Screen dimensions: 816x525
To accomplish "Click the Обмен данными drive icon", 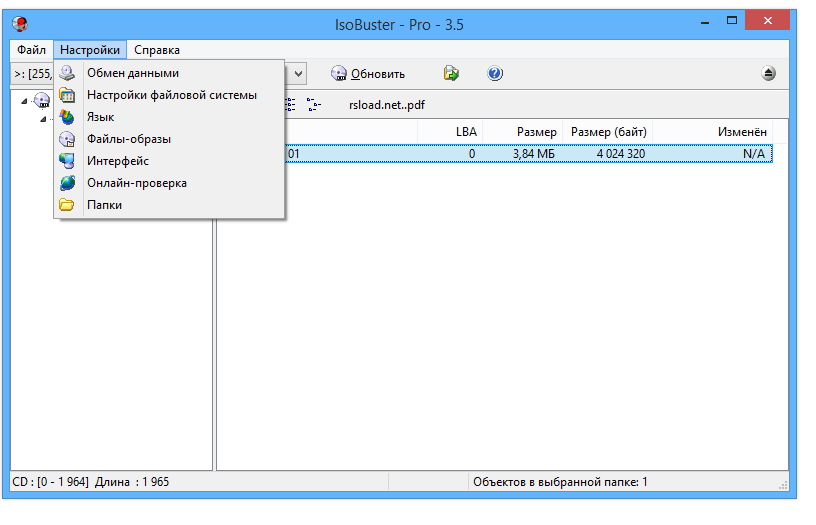I will tap(67, 73).
